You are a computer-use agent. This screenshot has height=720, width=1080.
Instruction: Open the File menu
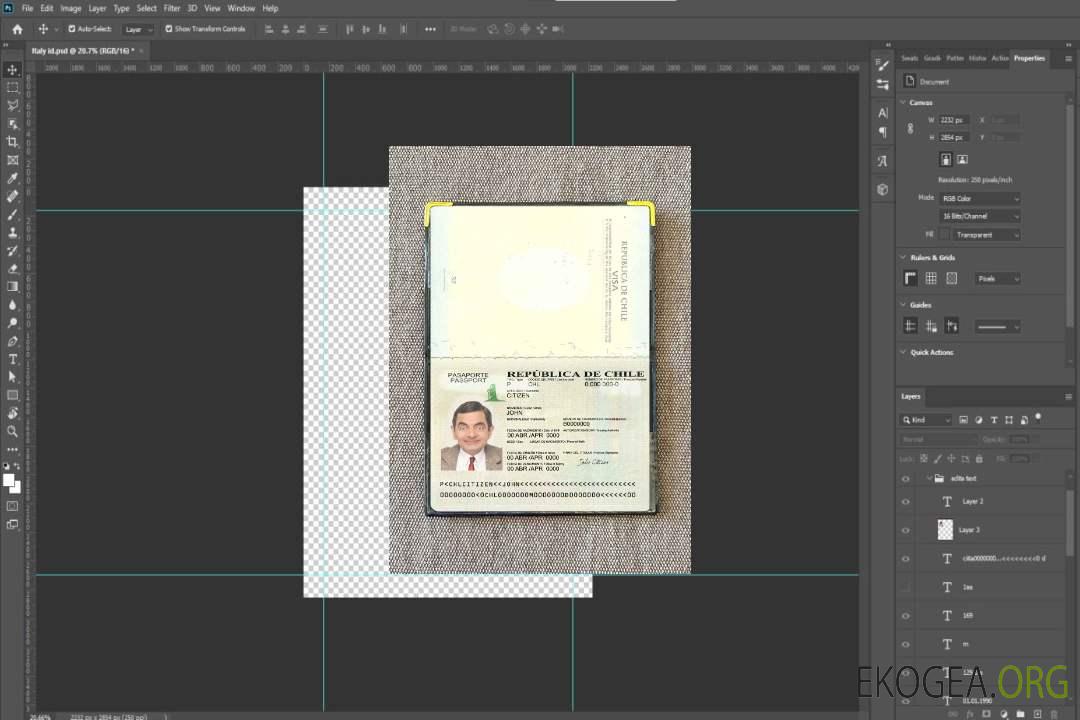click(28, 8)
